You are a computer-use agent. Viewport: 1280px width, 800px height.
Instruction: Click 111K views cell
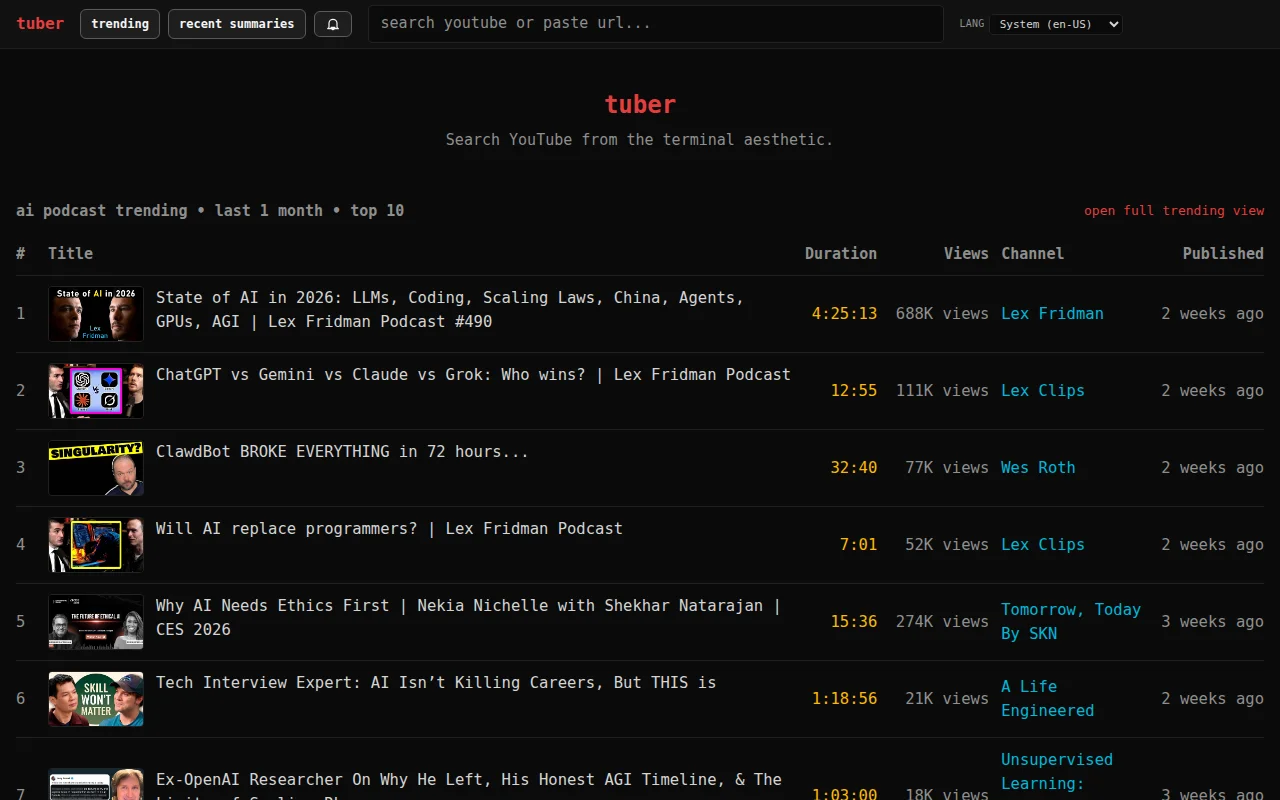point(942,390)
